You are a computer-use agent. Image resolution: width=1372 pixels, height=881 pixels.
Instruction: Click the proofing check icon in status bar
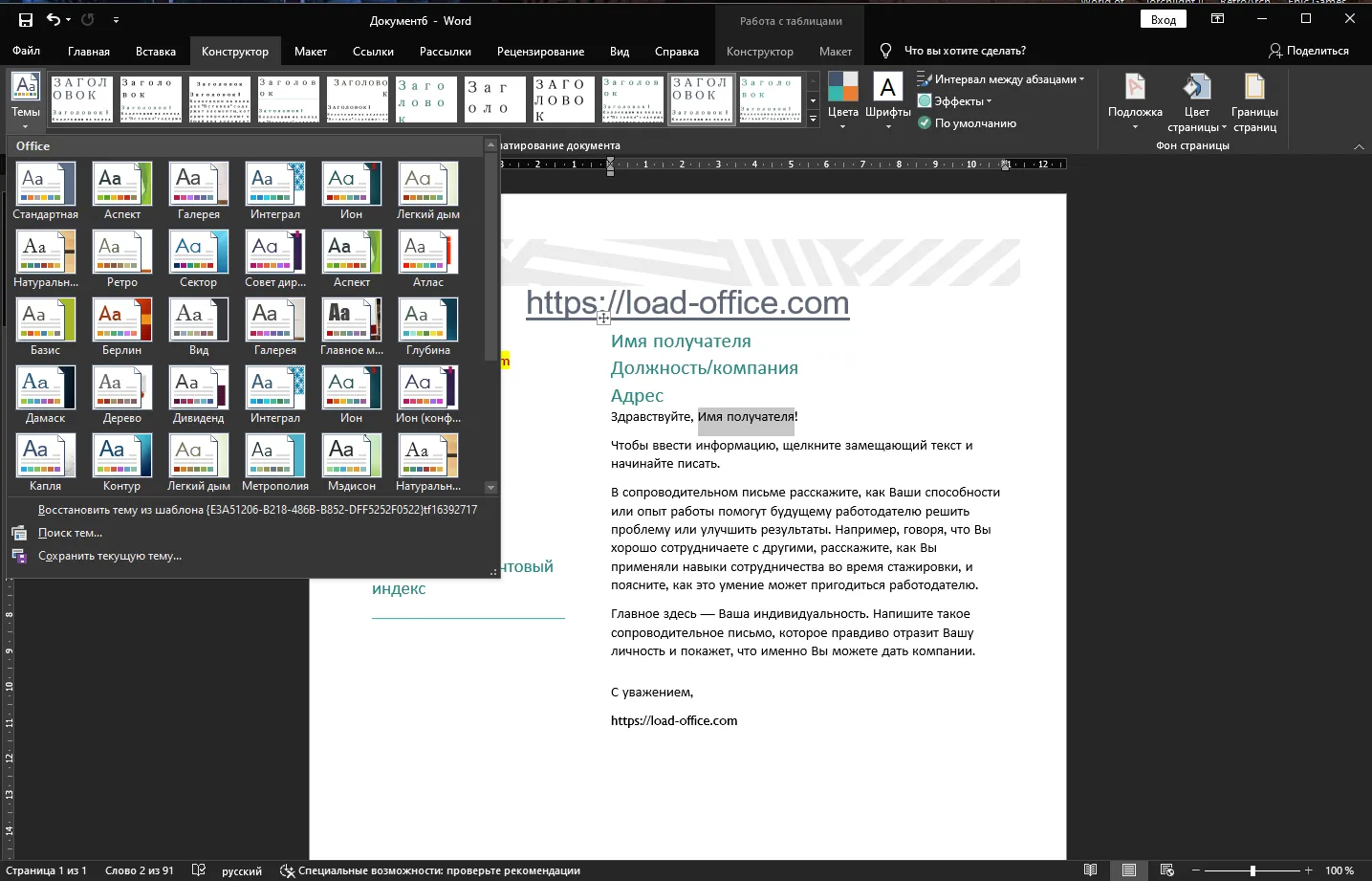199,870
